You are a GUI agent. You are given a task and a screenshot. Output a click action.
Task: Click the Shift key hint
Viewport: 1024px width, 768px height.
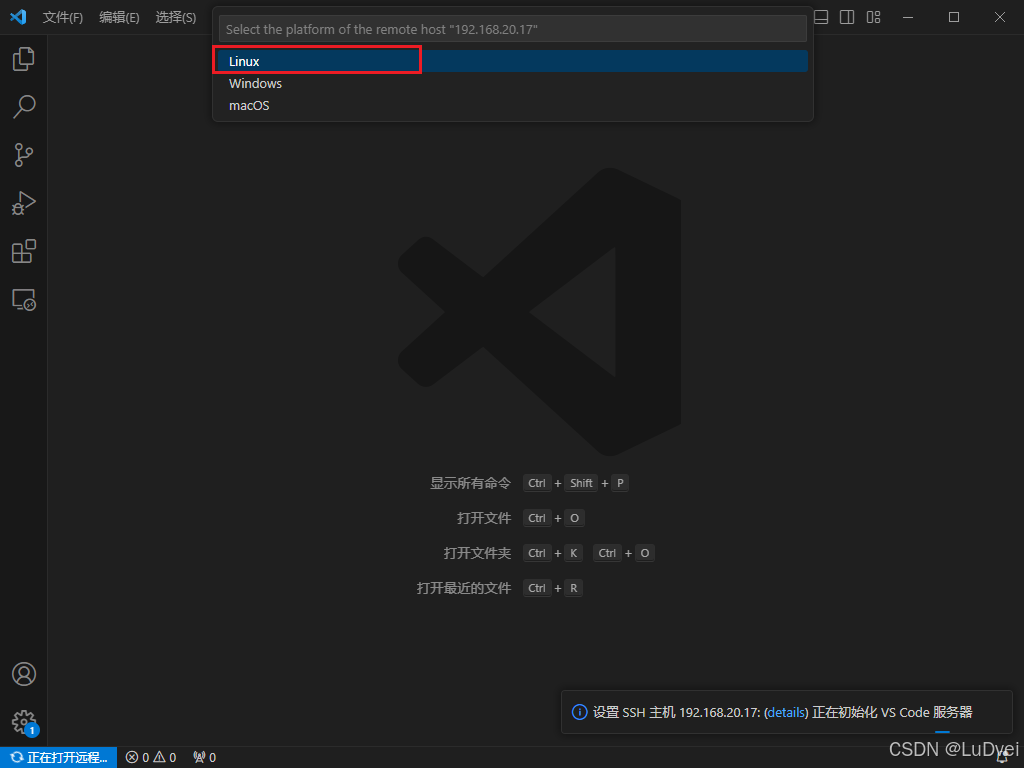(x=581, y=483)
